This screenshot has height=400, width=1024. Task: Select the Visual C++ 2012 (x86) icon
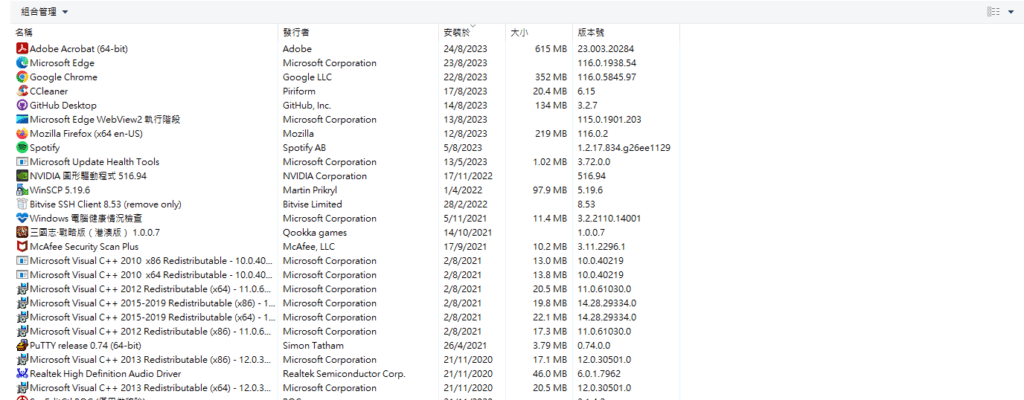click(22, 331)
